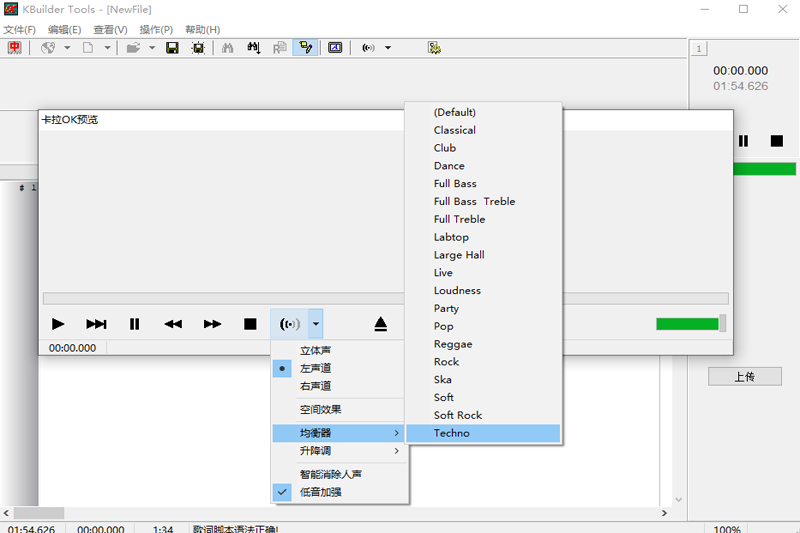800x533 pixels.
Task: Click the volume slider in preview player
Action: pos(690,324)
